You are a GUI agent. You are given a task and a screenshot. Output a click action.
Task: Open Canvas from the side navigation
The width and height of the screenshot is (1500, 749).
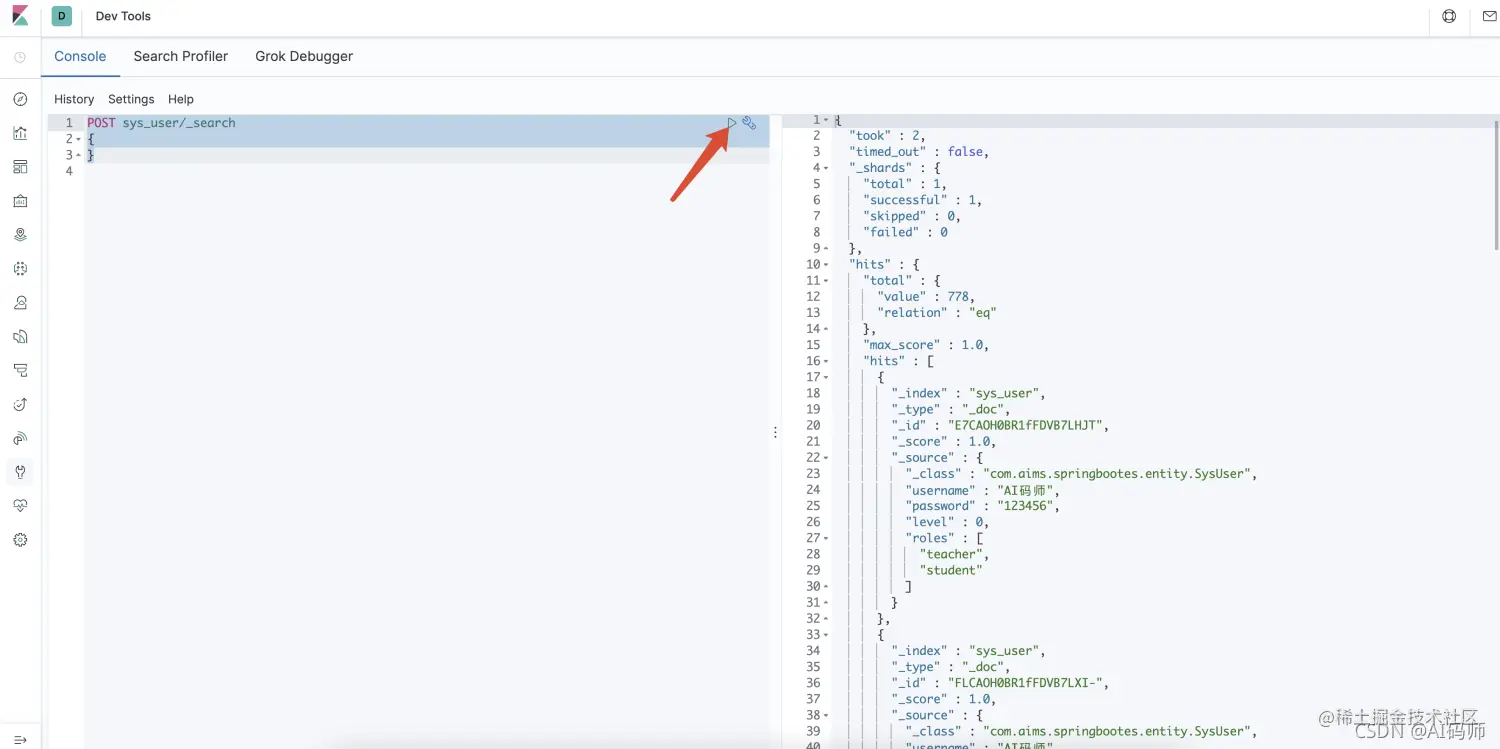tap(20, 201)
